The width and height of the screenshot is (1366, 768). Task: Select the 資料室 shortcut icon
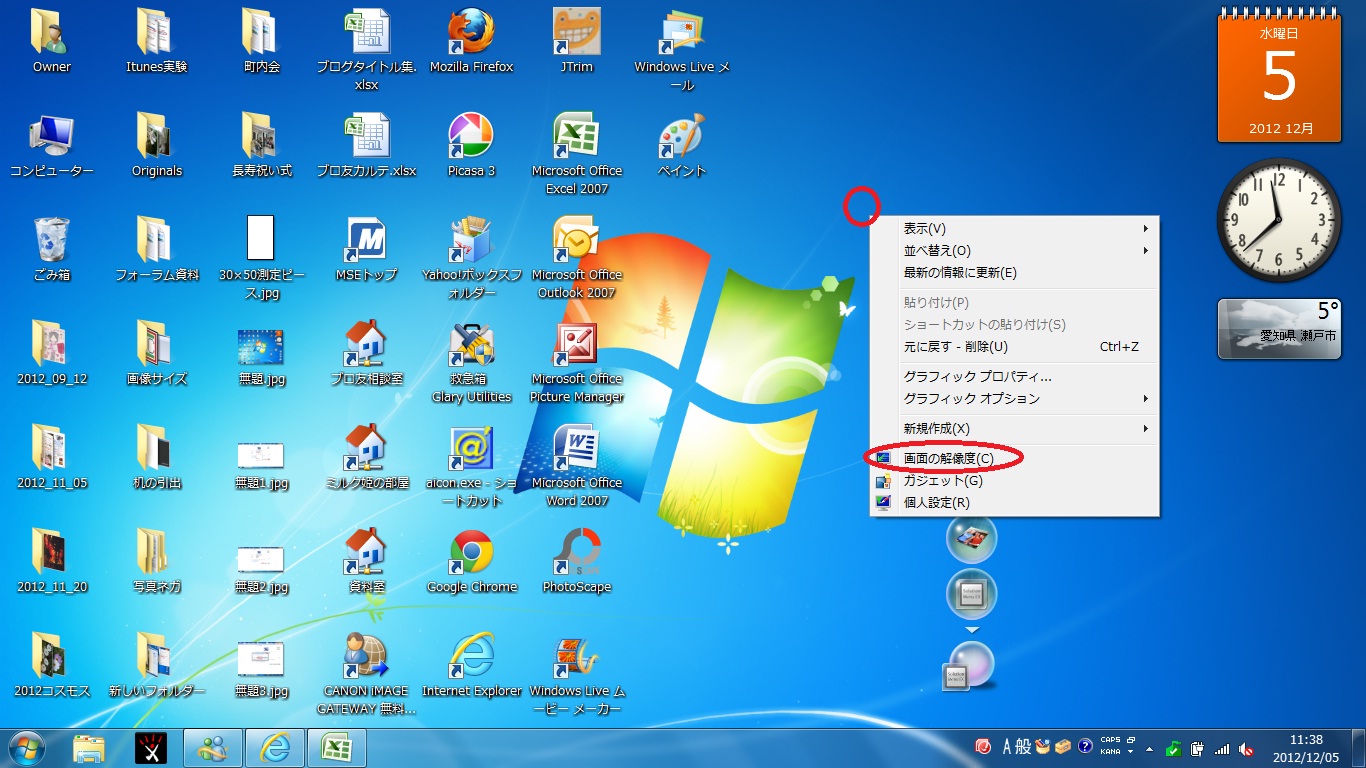point(366,562)
